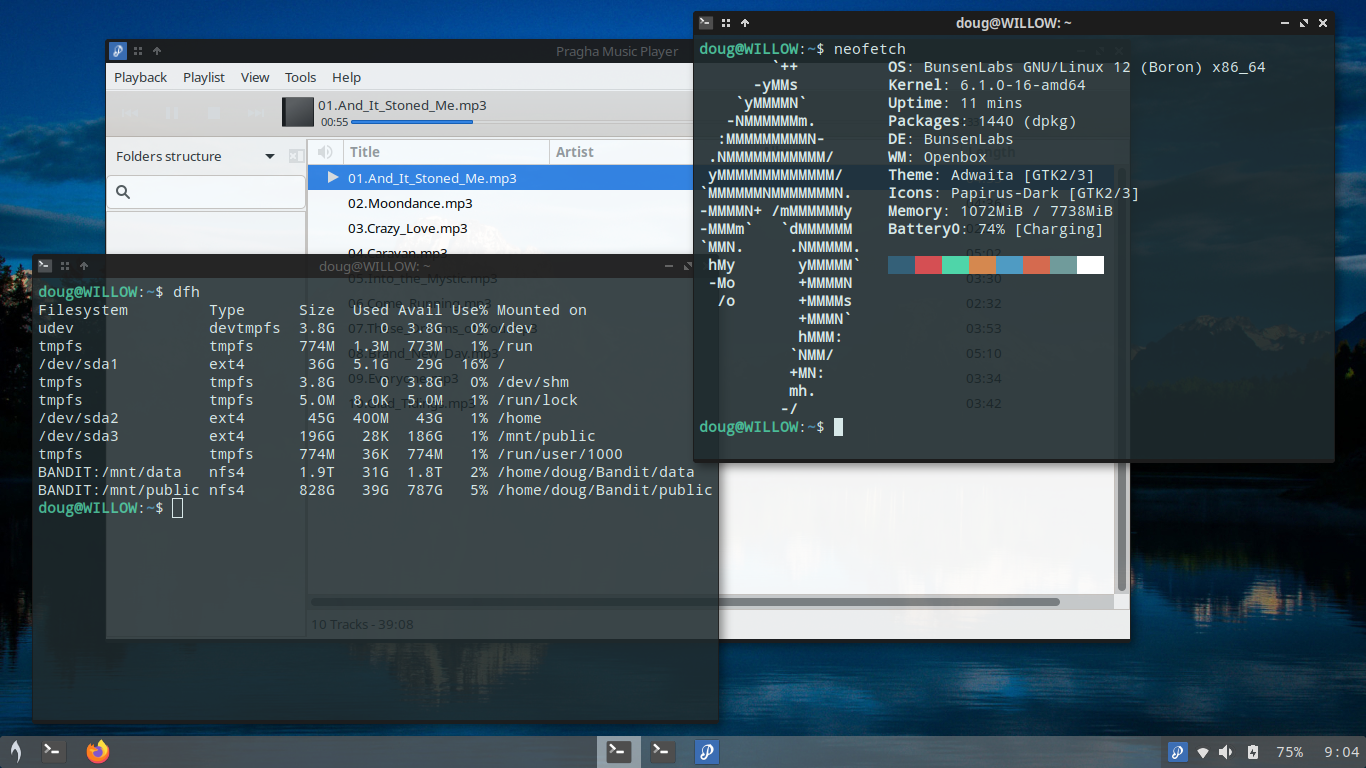Click Pragha previous track button

coord(131,114)
